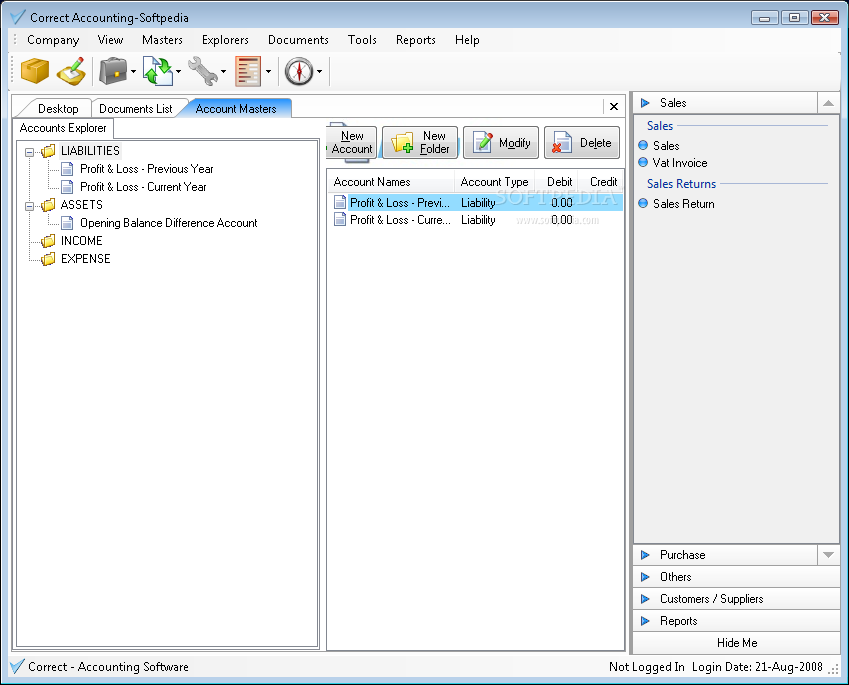Expand the Reports side panel
This screenshot has height=685, width=849.
click(736, 621)
